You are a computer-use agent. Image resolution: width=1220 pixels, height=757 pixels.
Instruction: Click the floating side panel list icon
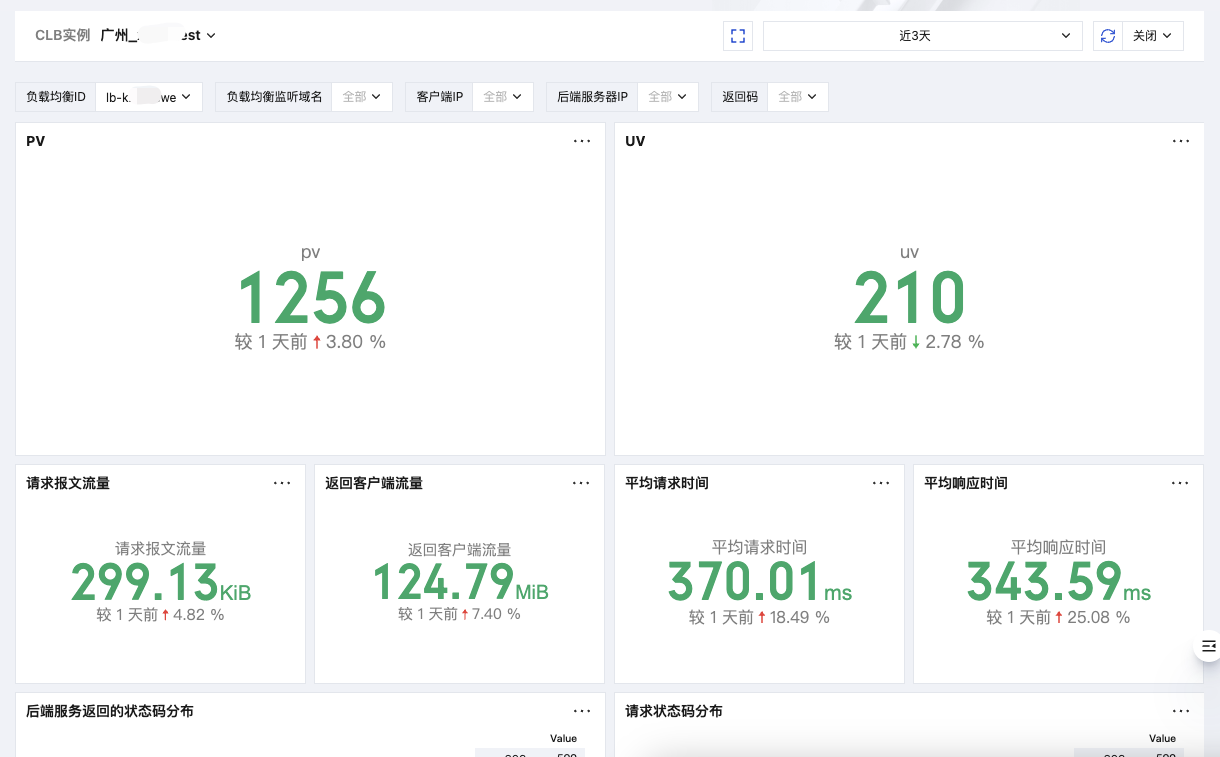click(1208, 646)
